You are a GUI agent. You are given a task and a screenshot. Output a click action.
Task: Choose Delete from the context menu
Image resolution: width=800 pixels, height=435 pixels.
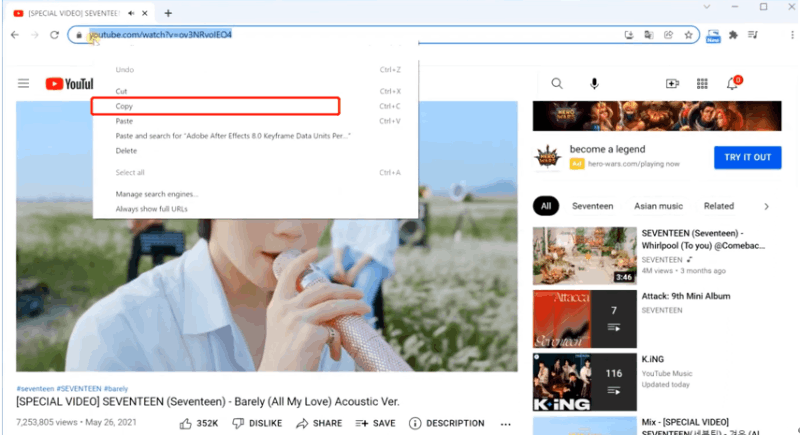(x=255, y=150)
